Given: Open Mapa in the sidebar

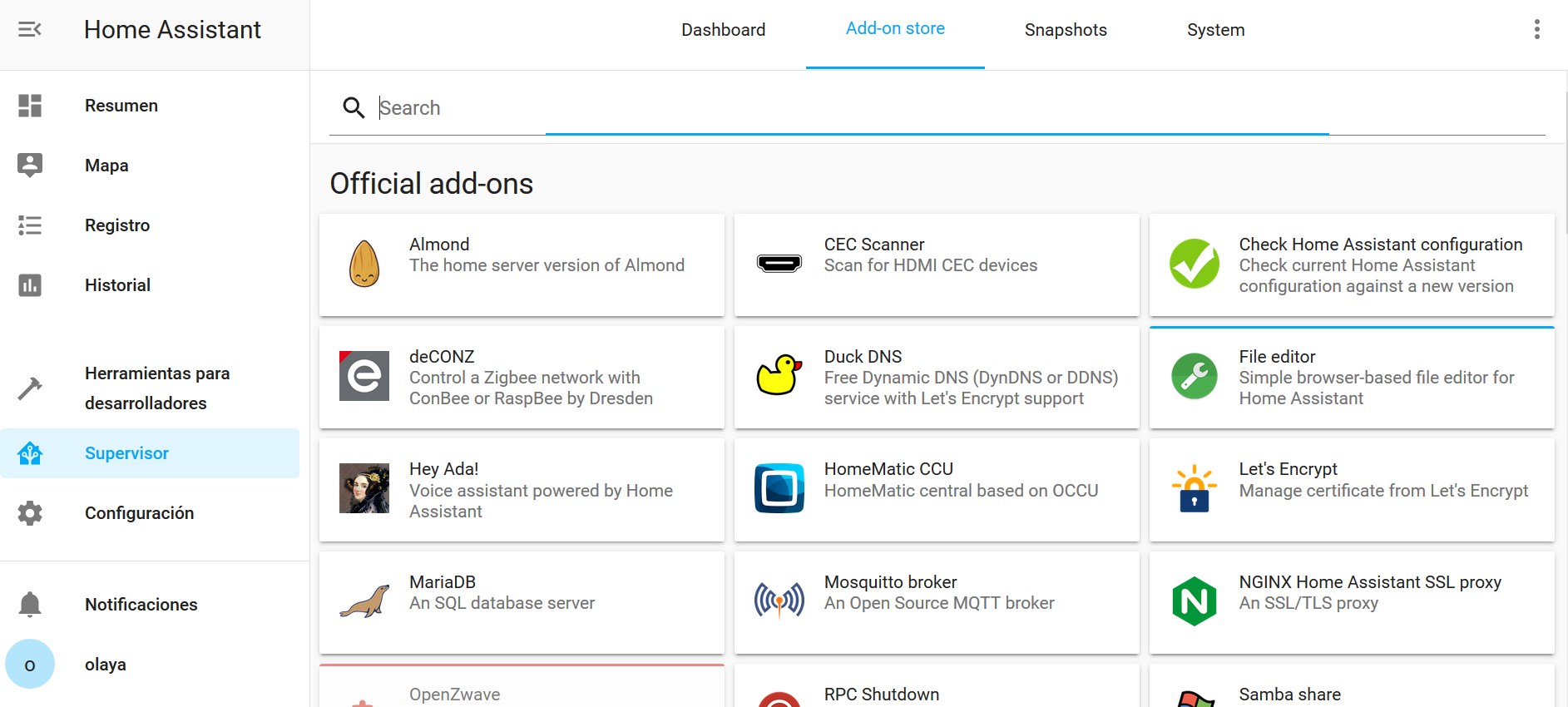Looking at the screenshot, I should [x=150, y=166].
